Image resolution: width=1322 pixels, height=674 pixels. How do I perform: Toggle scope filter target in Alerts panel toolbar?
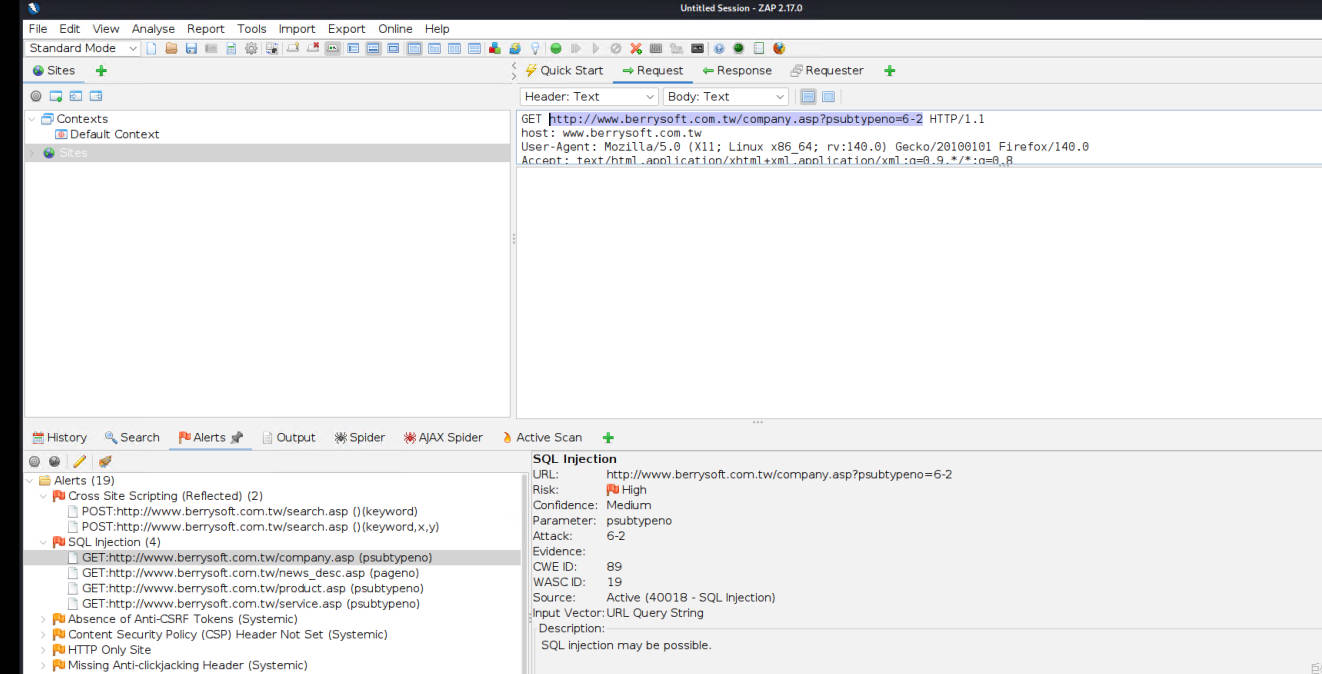pyautogui.click(x=34, y=461)
